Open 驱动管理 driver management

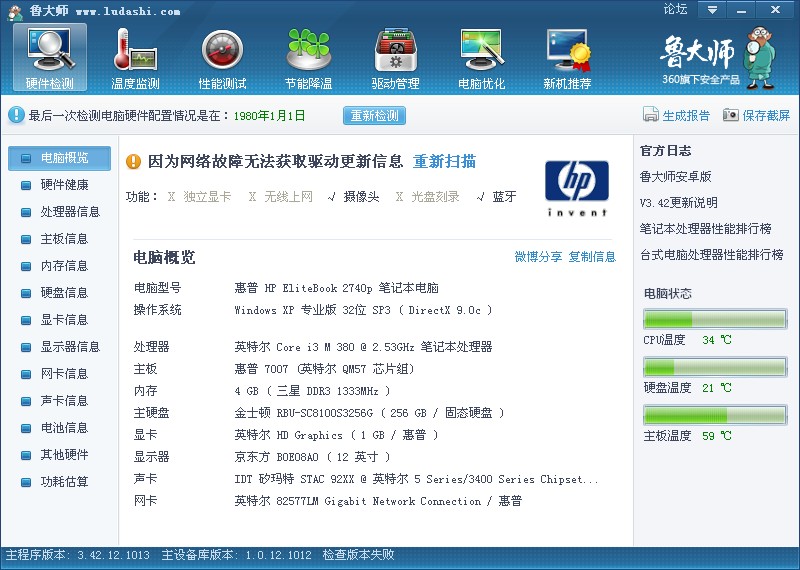395,58
